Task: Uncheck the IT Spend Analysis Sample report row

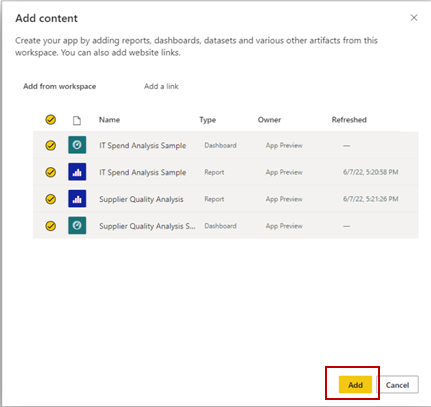Action: click(51, 172)
